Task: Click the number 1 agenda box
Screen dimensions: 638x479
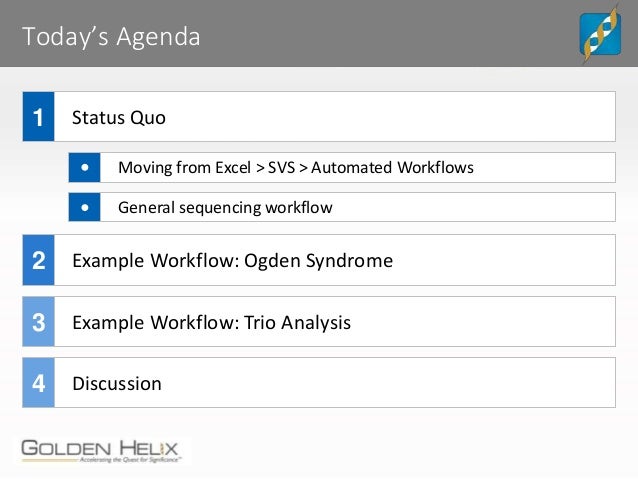Action: coord(38,116)
